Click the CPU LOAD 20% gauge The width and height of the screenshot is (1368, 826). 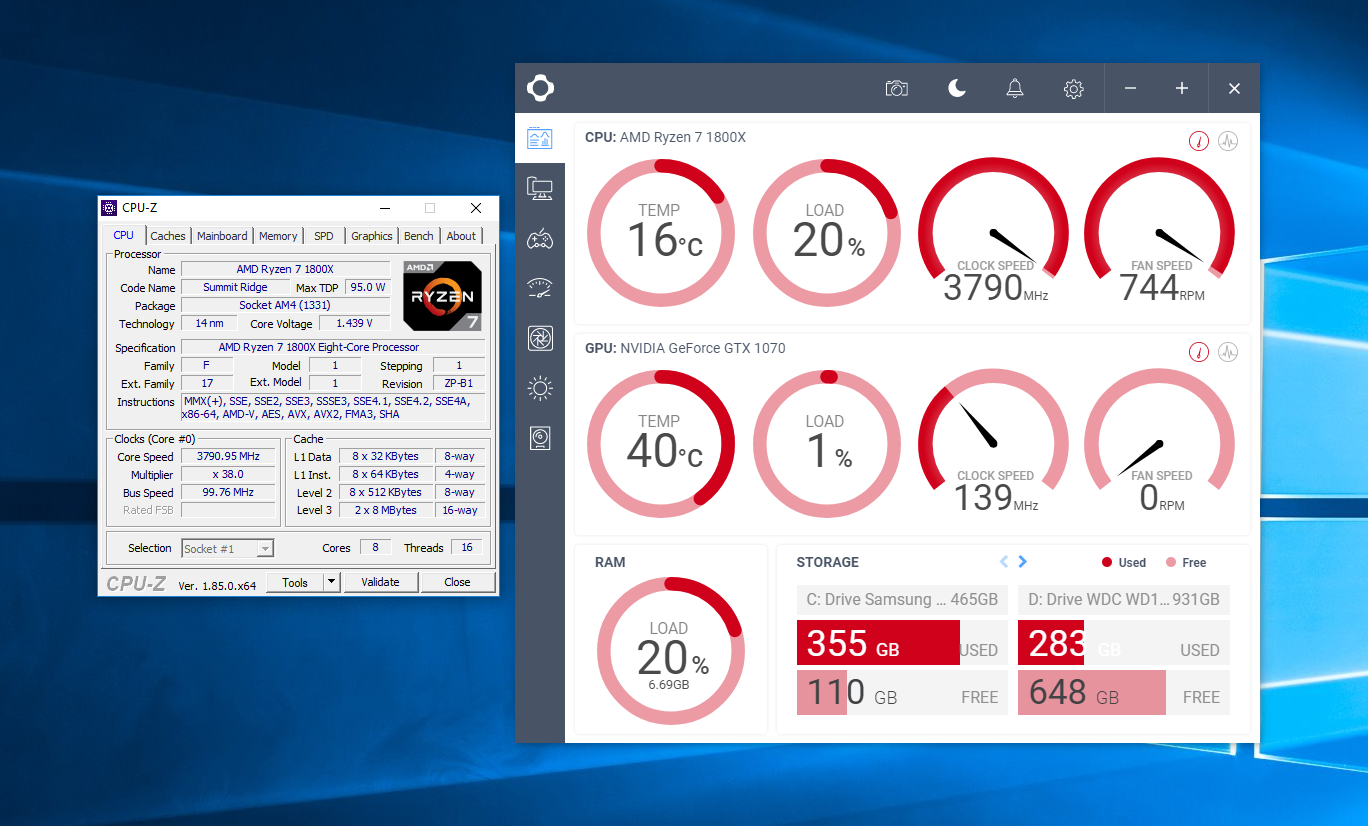point(826,232)
